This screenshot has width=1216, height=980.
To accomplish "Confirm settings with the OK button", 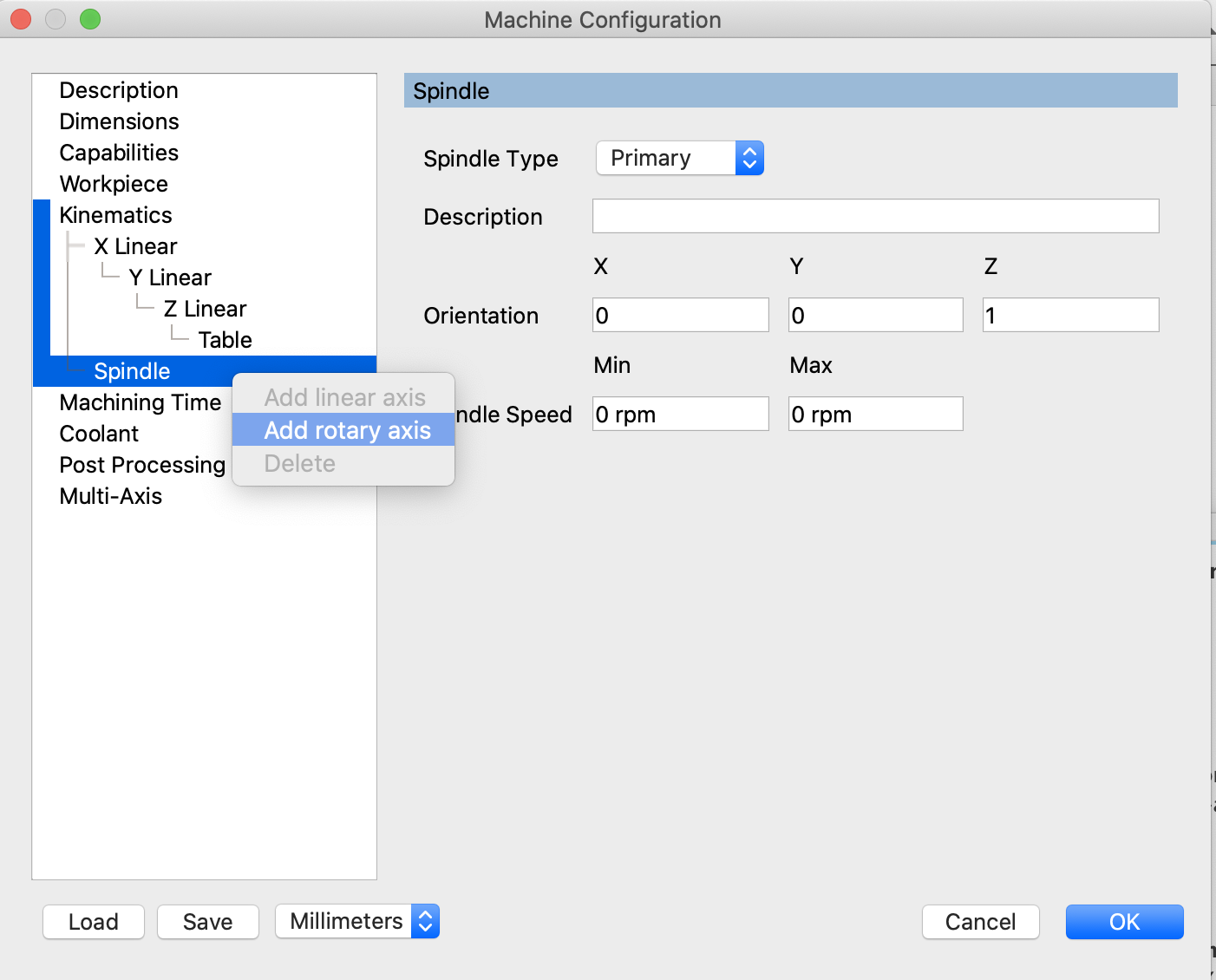I will point(1124,921).
